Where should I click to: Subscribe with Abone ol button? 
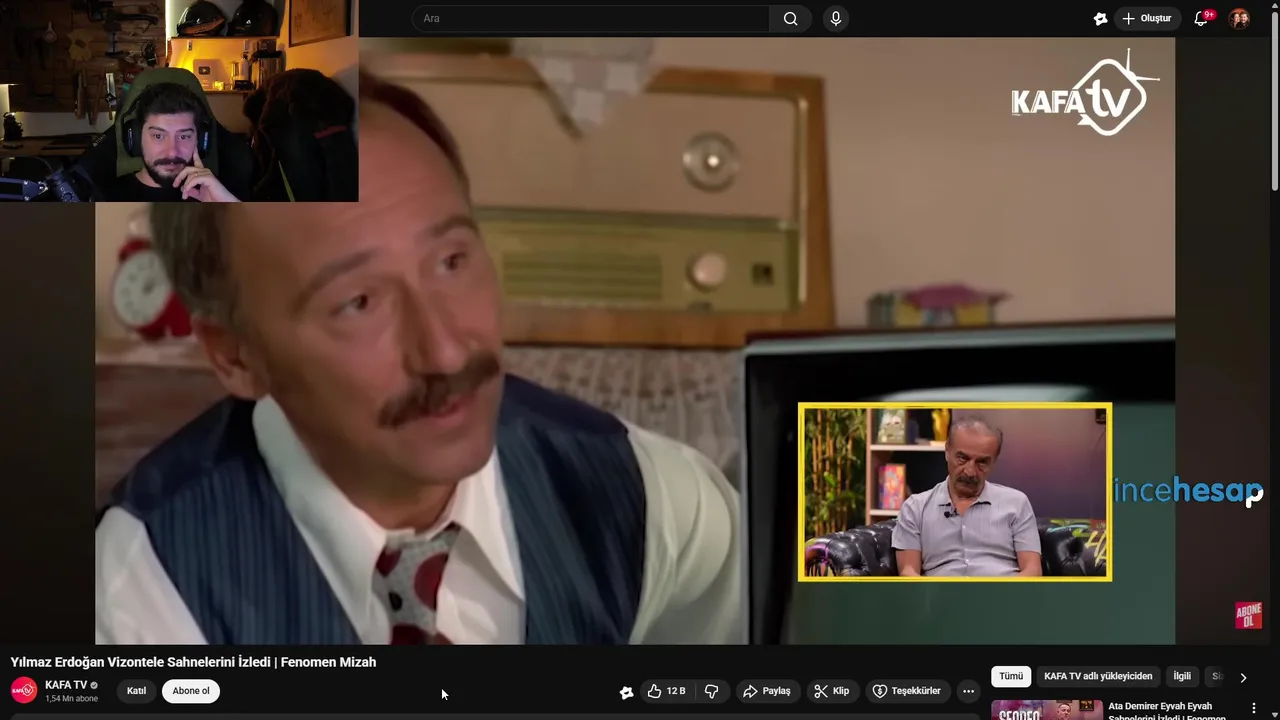pyautogui.click(x=191, y=691)
